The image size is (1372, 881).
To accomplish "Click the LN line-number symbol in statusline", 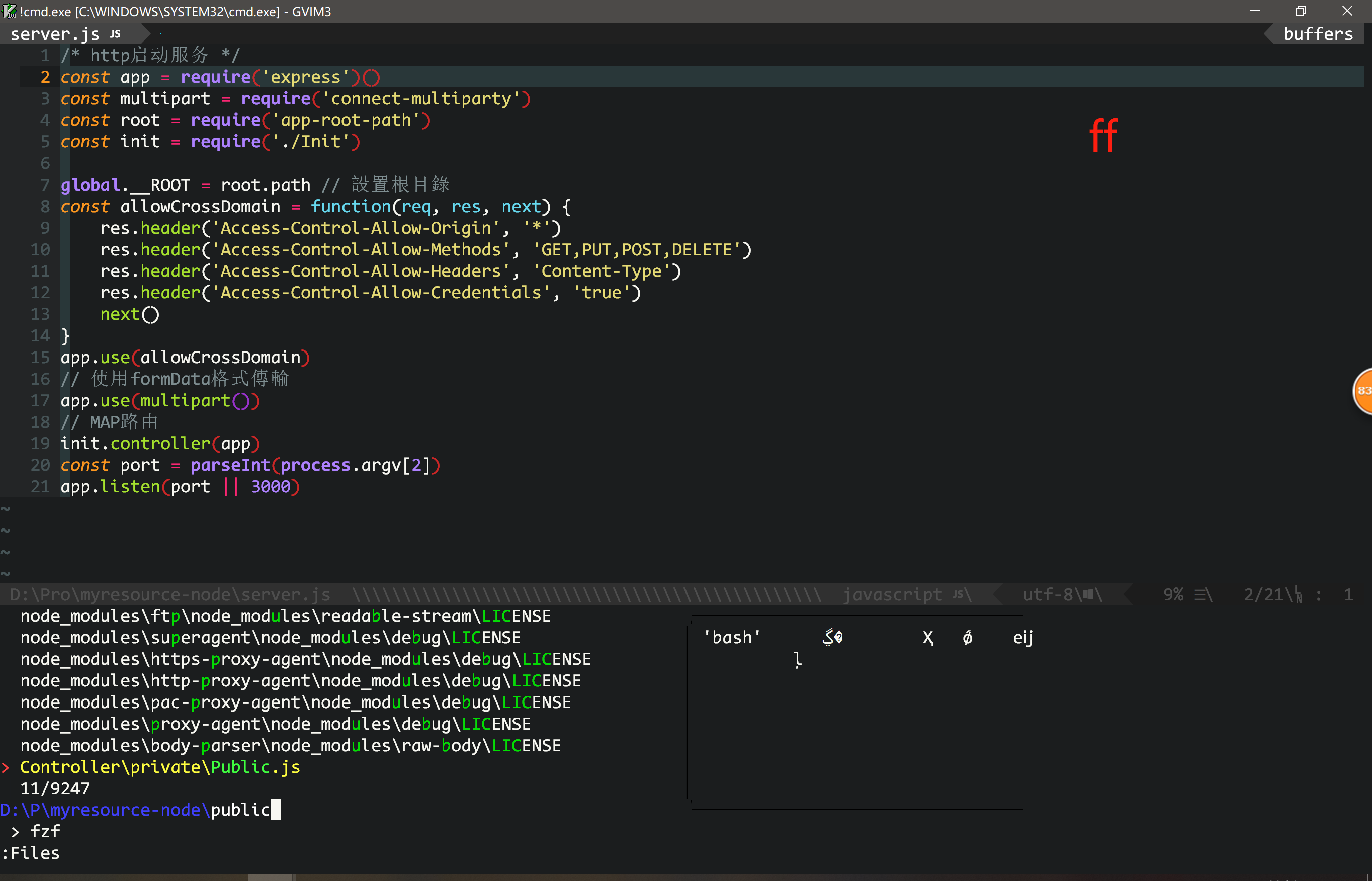I will pyautogui.click(x=1298, y=595).
